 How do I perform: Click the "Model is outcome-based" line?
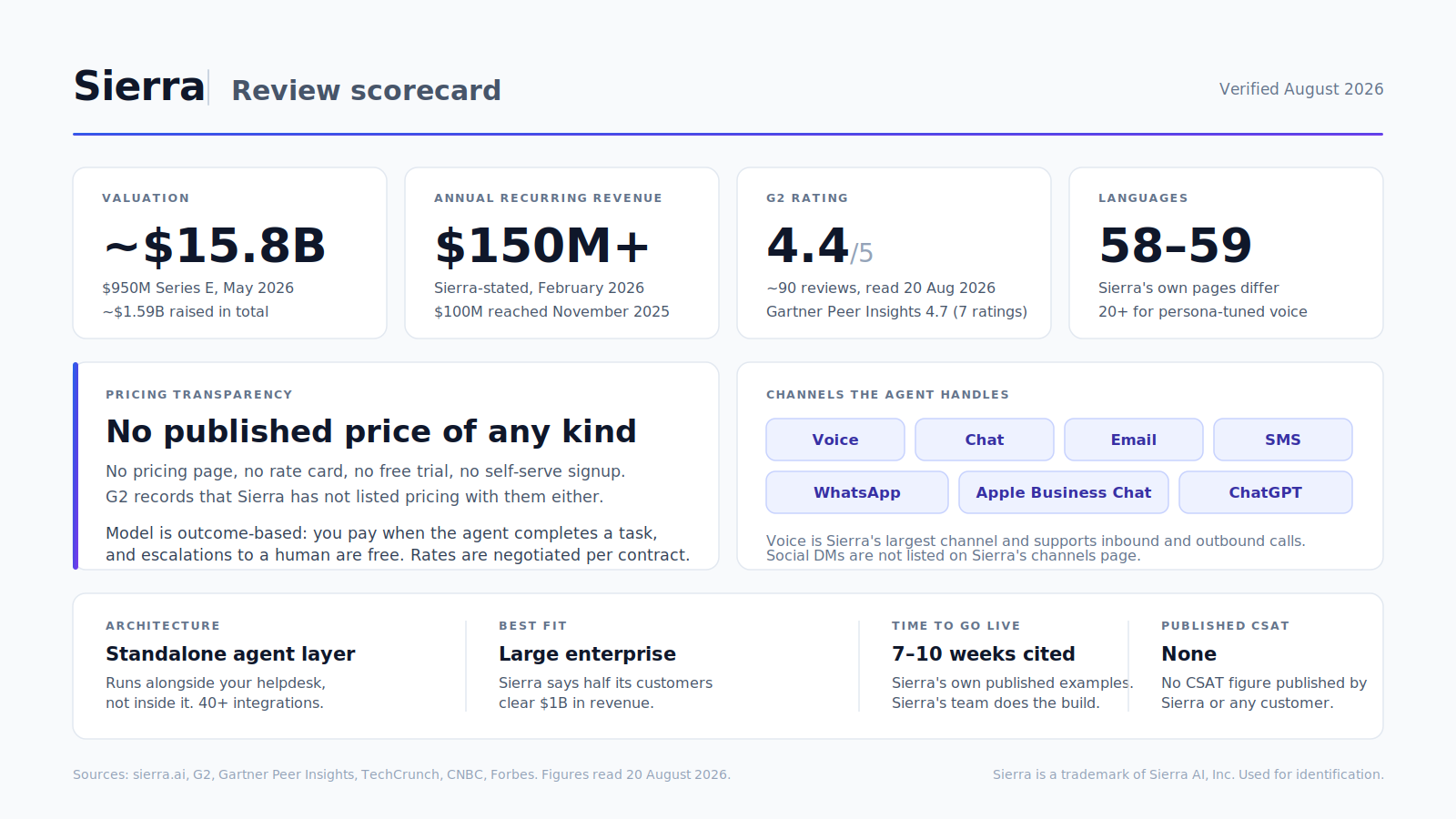click(381, 533)
